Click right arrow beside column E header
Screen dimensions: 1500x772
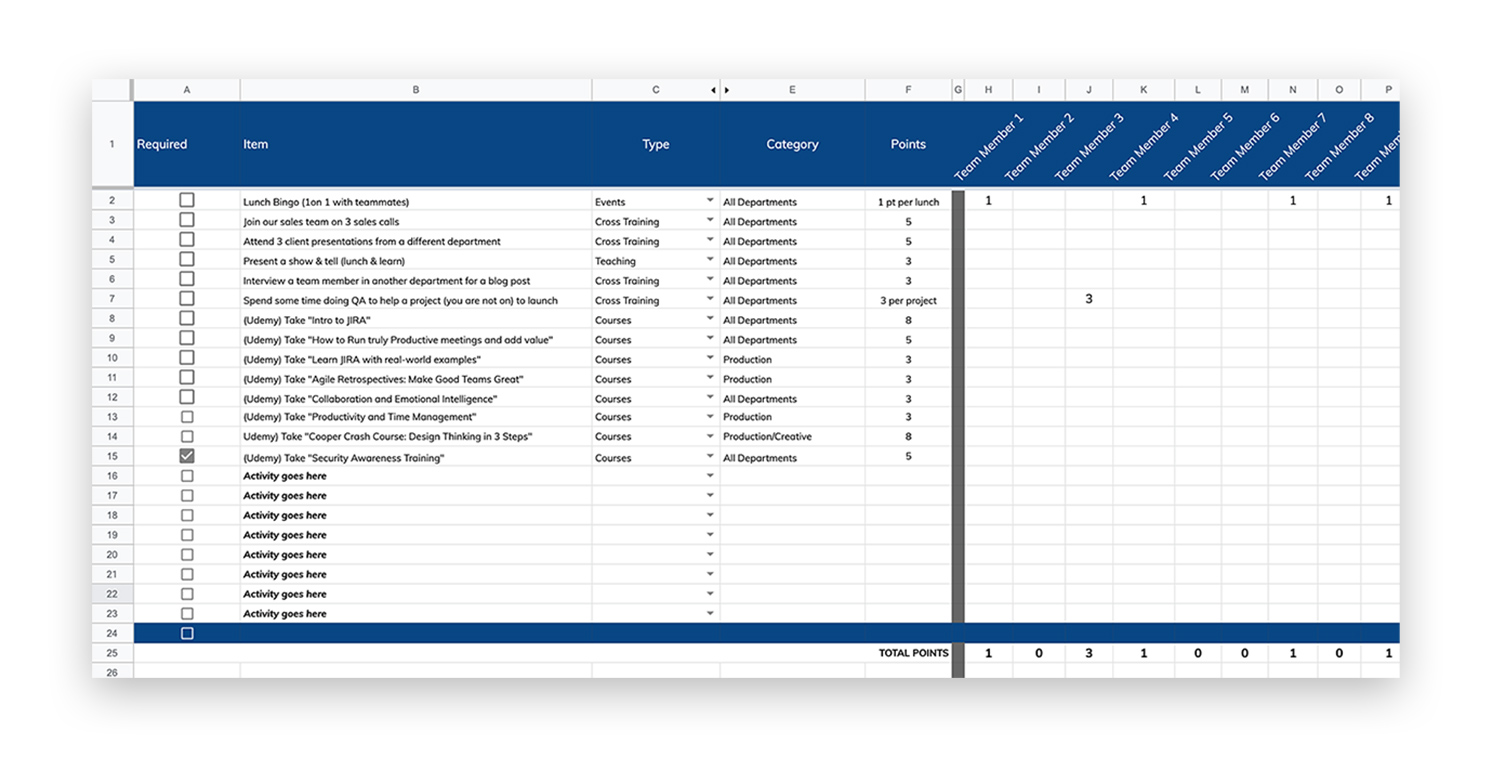pyautogui.click(x=727, y=90)
